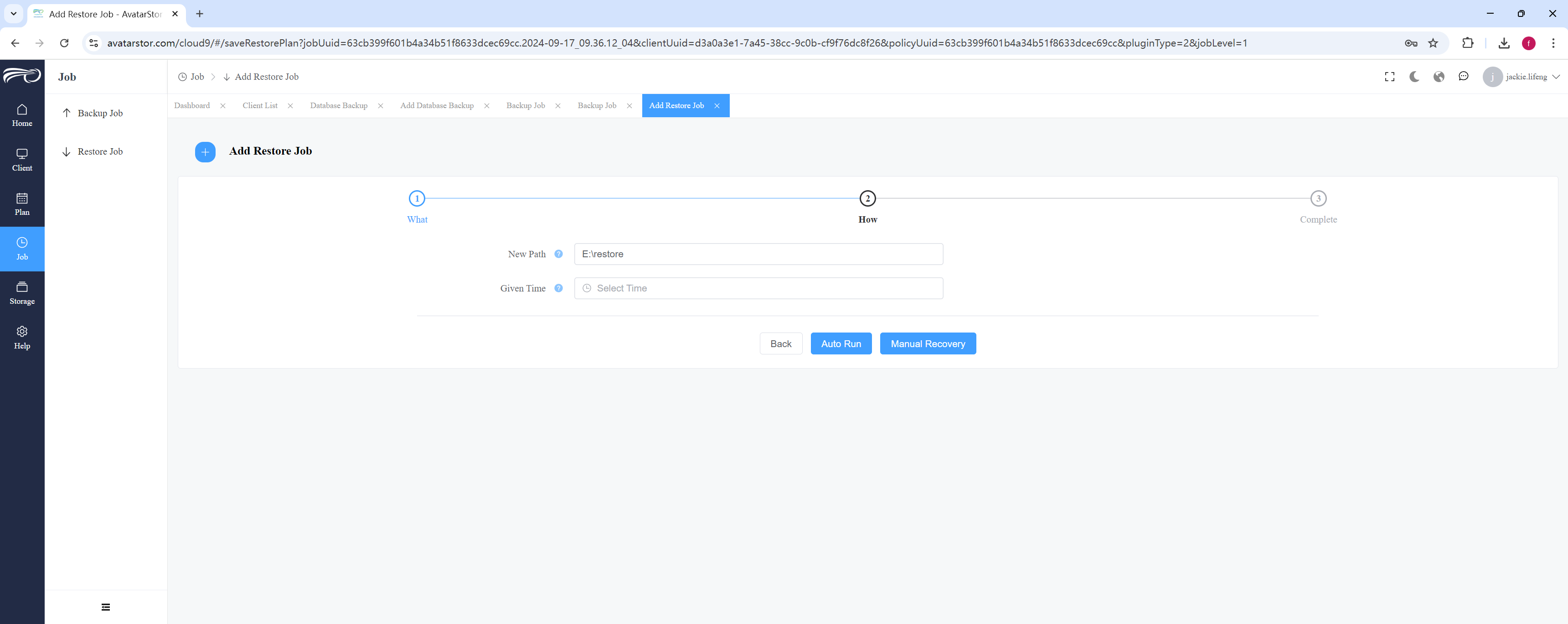
Task: Open the message chat icon
Action: 1463,77
